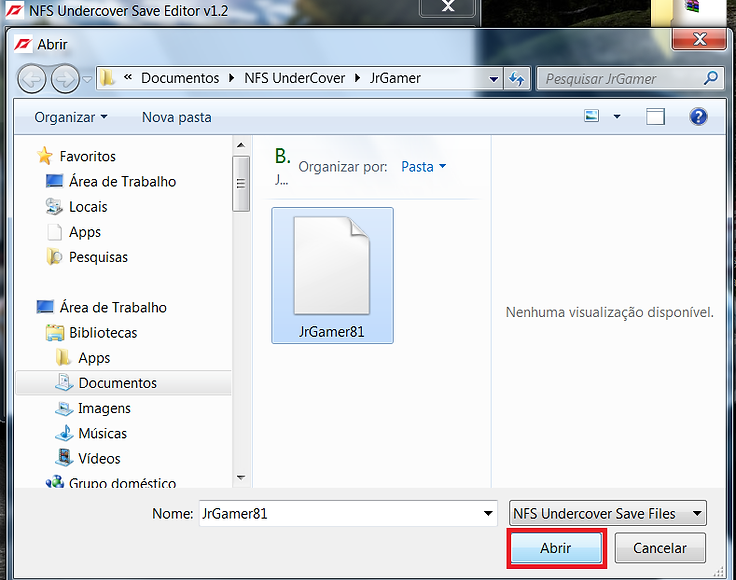This screenshot has width=736, height=580.
Task: Click navigation pane scroll down arrow
Action: click(241, 478)
